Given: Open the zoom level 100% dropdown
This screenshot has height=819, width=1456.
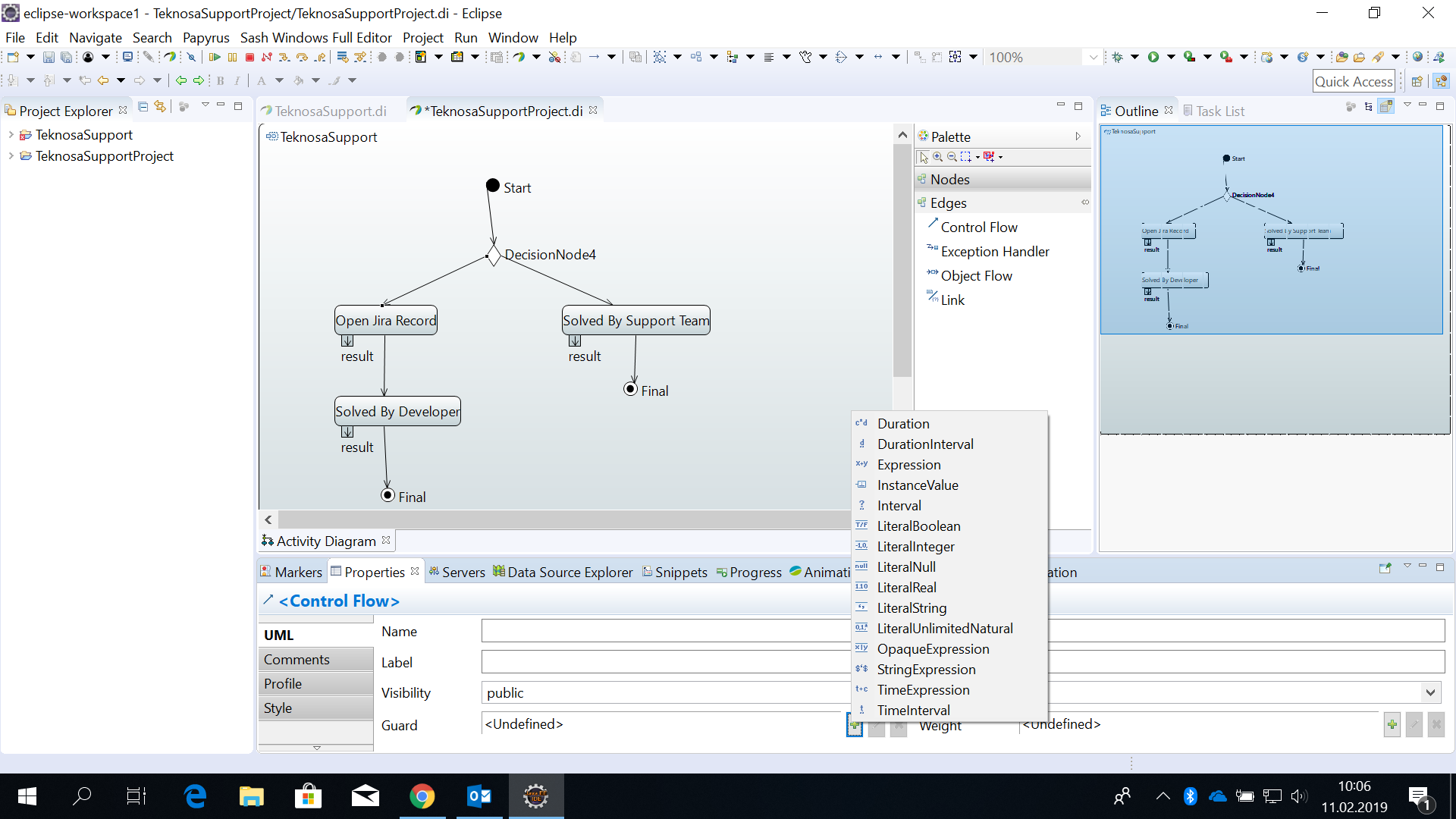Looking at the screenshot, I should click(1093, 57).
